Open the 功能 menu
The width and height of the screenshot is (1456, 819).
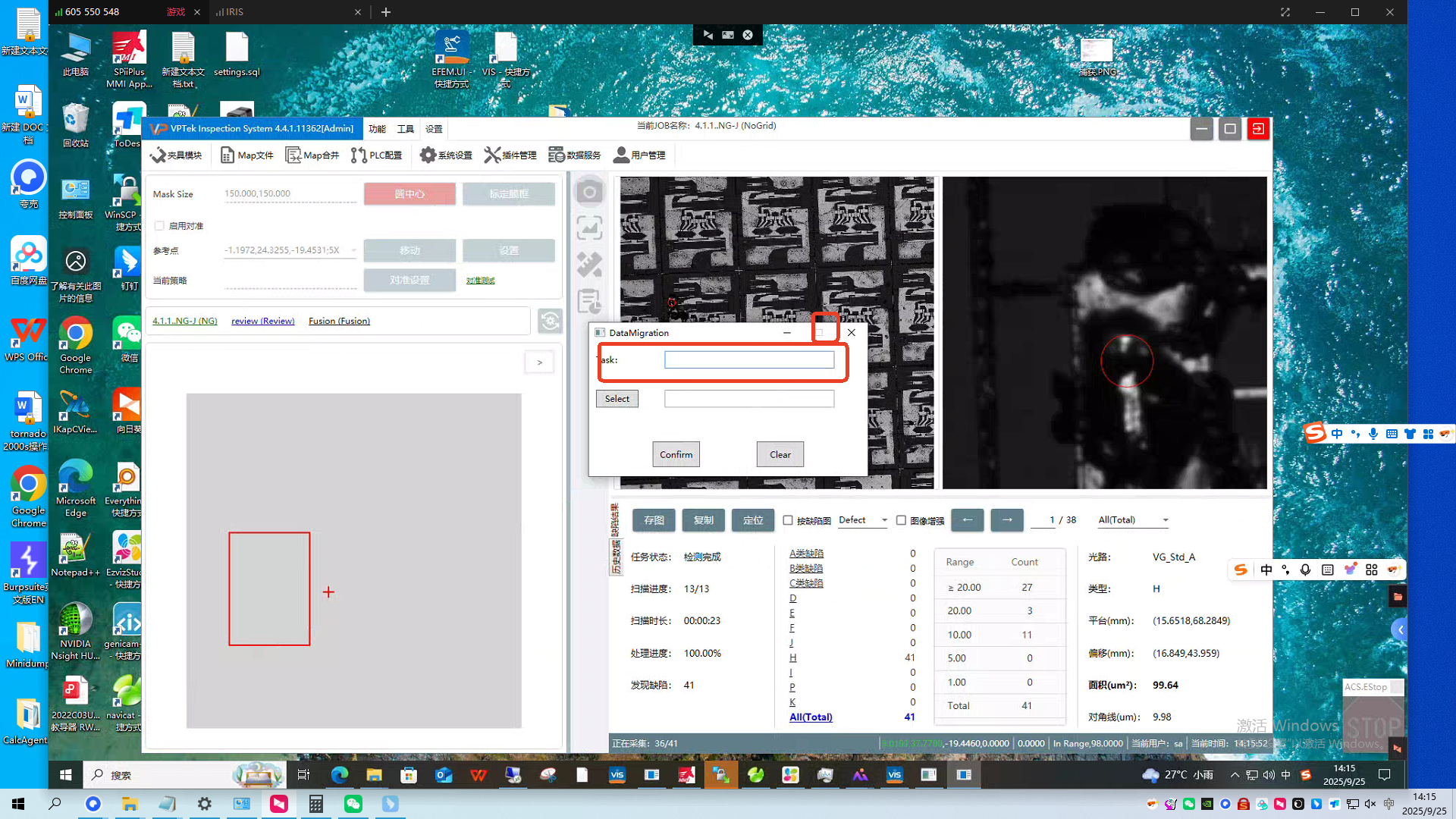377,129
